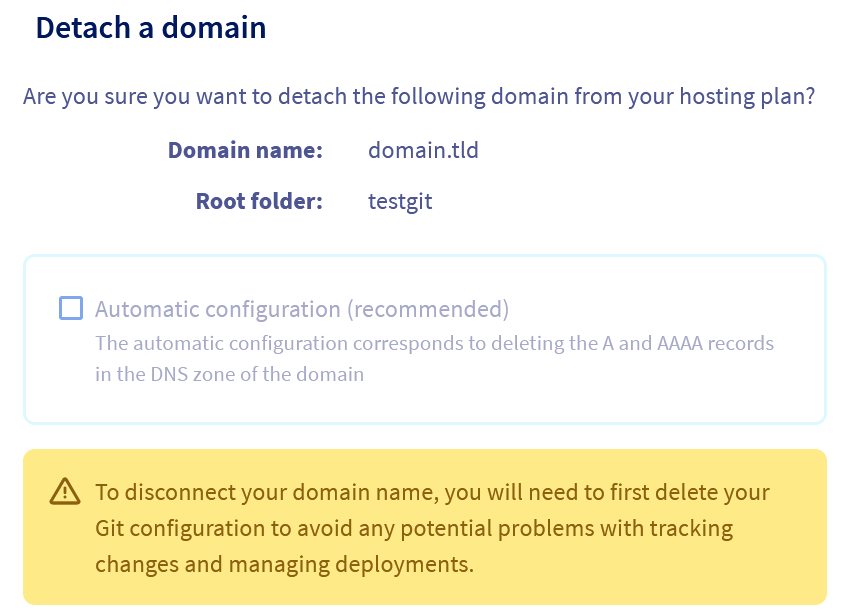Enable the Automatic configuration checkbox
Screen dimensions: 855x613
pos(71,308)
